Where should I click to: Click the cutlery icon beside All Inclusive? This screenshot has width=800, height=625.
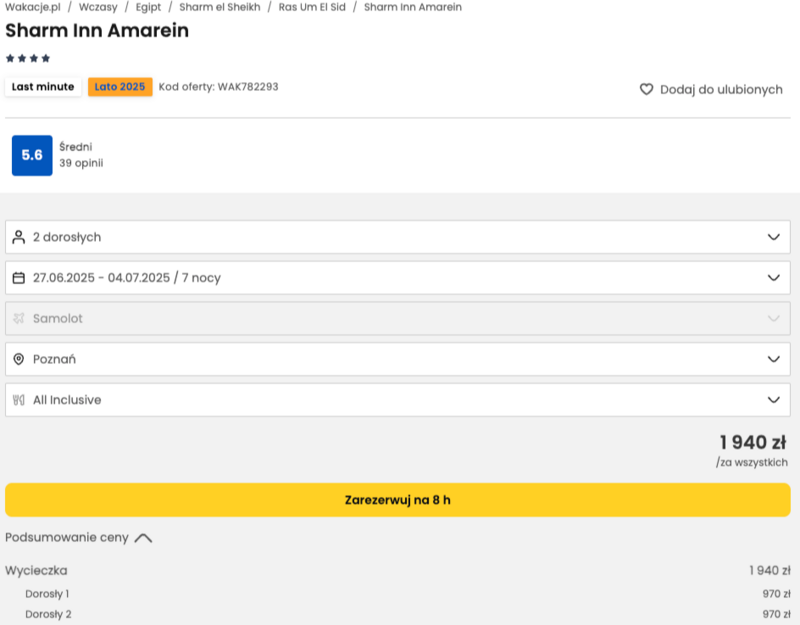tap(18, 400)
